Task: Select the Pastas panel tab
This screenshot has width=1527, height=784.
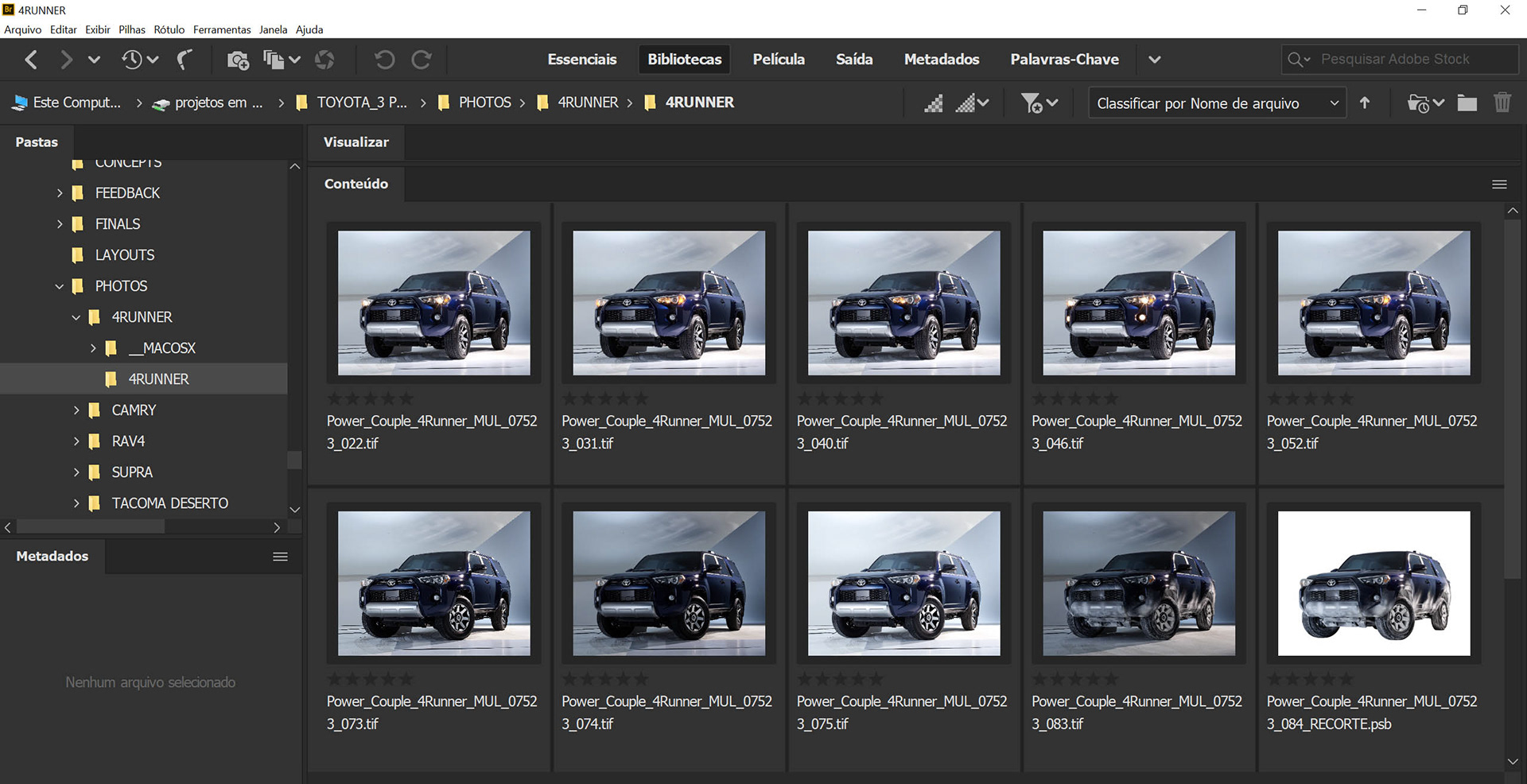Action: click(37, 142)
